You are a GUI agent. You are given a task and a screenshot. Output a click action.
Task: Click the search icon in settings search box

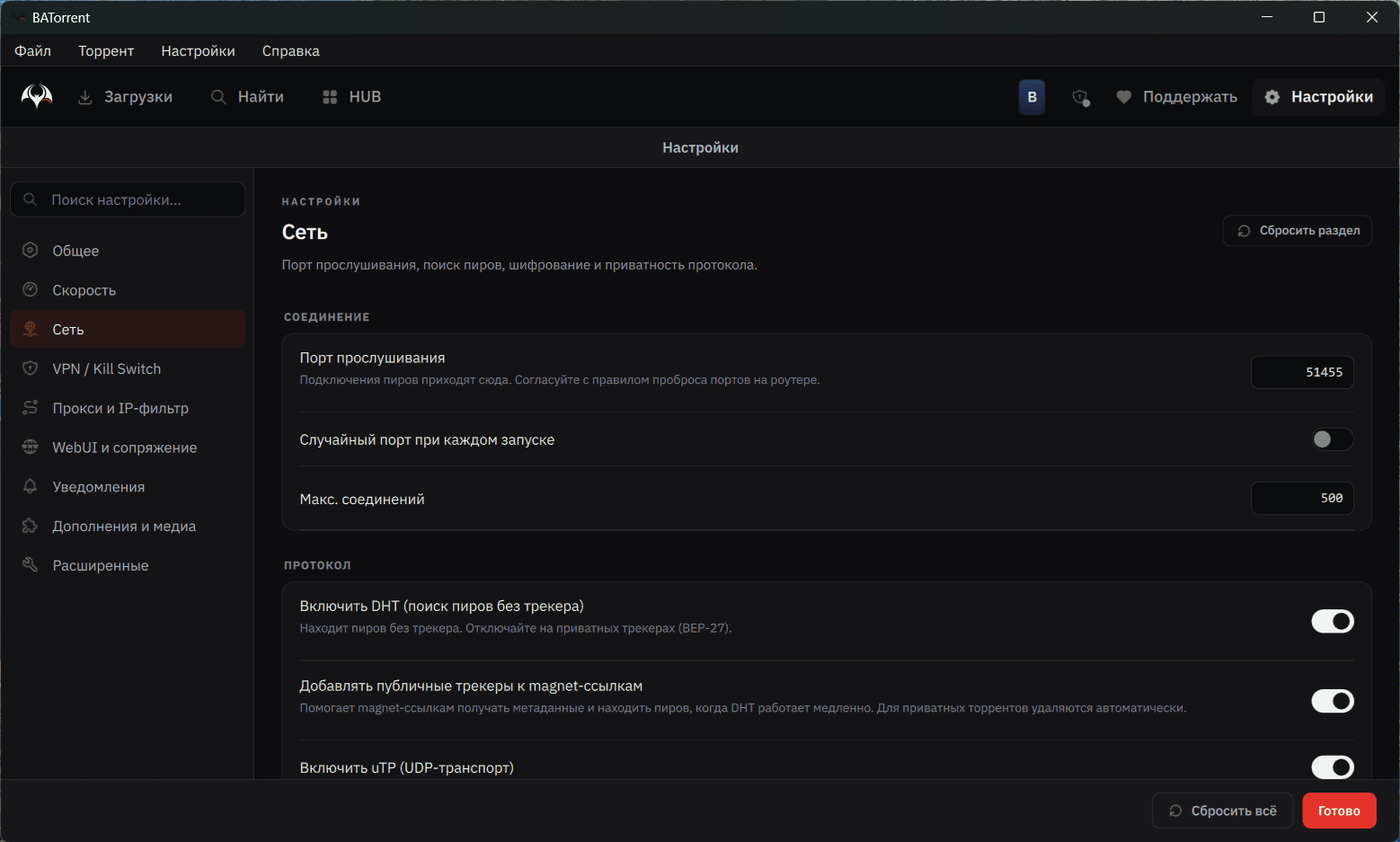(x=31, y=199)
